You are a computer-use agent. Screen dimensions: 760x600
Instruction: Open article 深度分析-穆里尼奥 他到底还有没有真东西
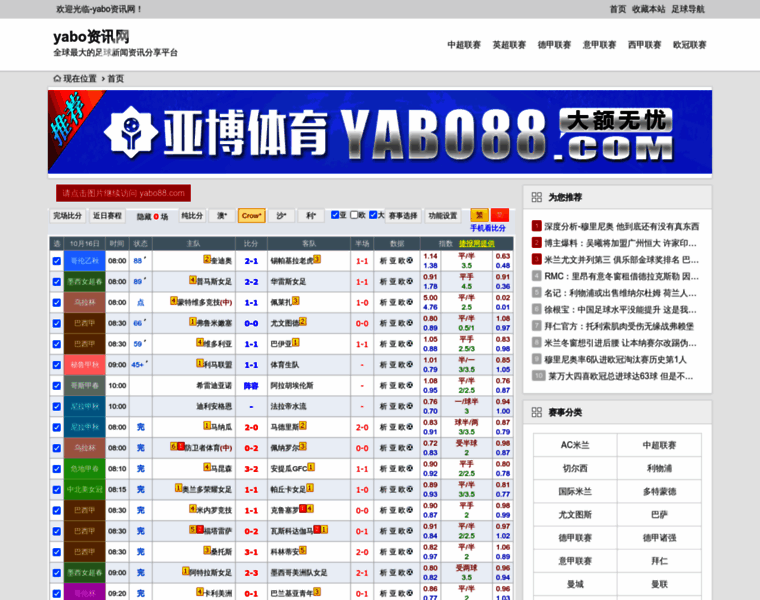[x=621, y=226]
